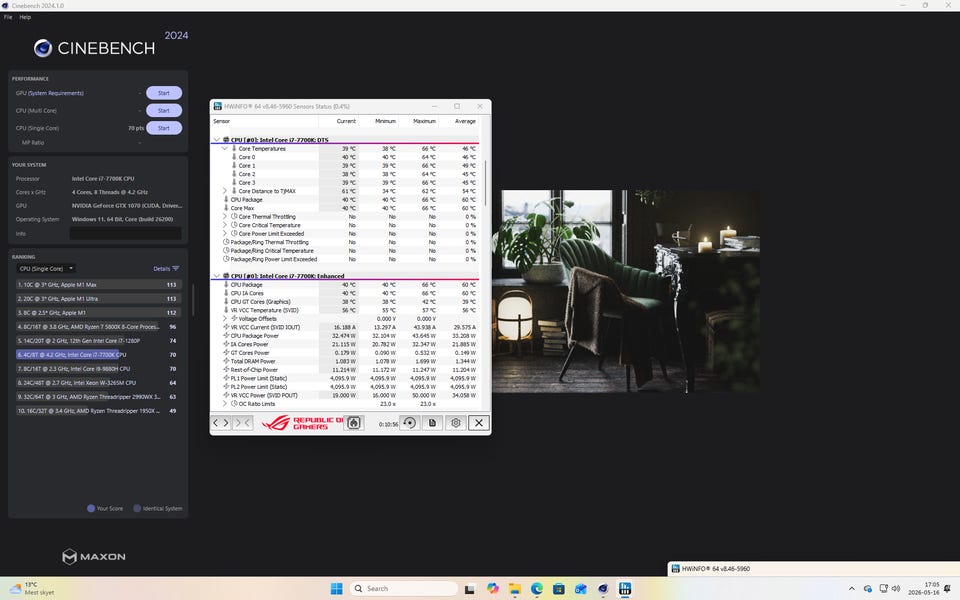960x600 pixels.
Task: Click the HWiNFO taskbar icon
Action: 624,588
